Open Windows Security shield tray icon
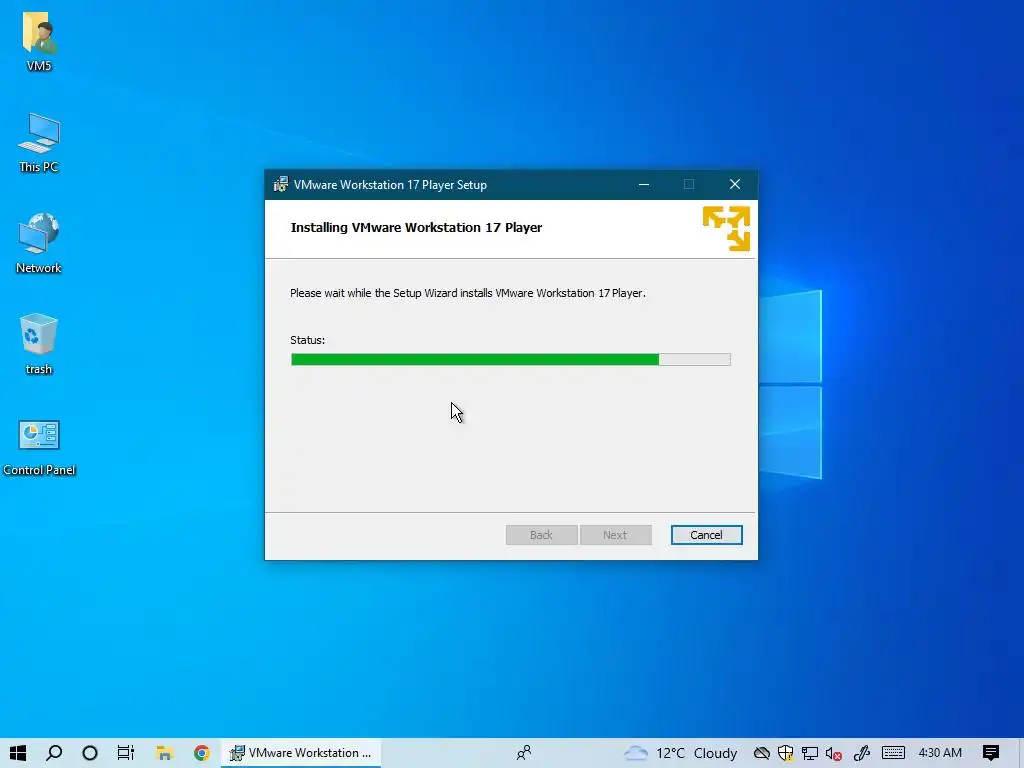Image resolution: width=1024 pixels, height=768 pixels. [x=786, y=753]
